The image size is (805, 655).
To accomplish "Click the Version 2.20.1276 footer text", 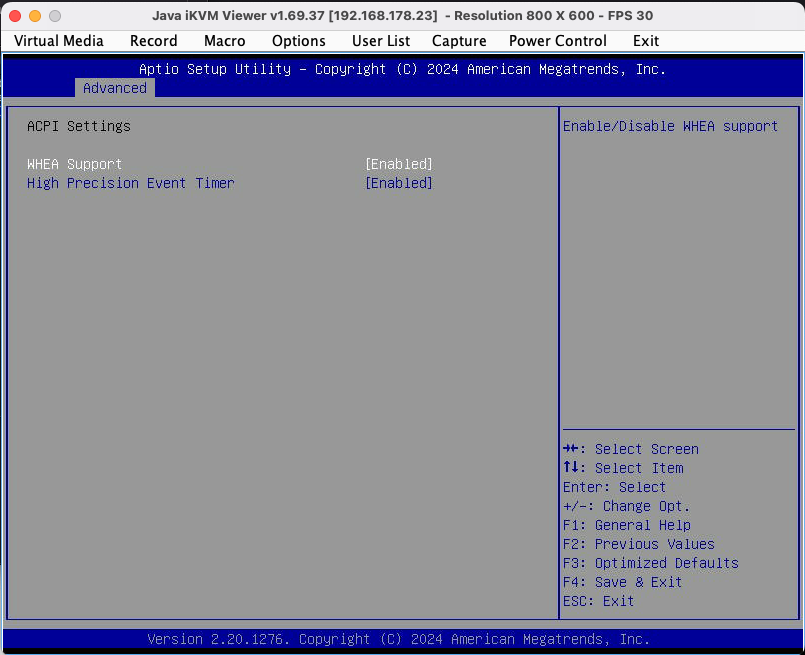I will pyautogui.click(x=398, y=639).
